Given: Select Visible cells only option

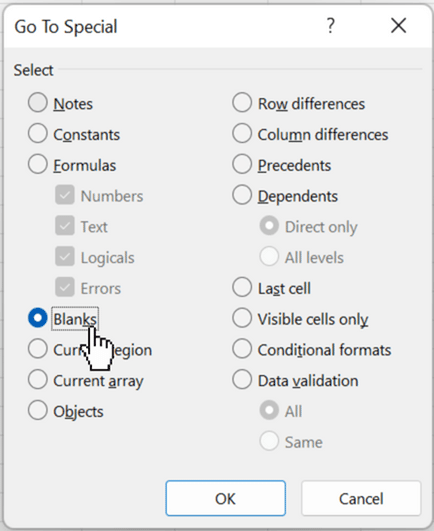Looking at the screenshot, I should [x=242, y=318].
